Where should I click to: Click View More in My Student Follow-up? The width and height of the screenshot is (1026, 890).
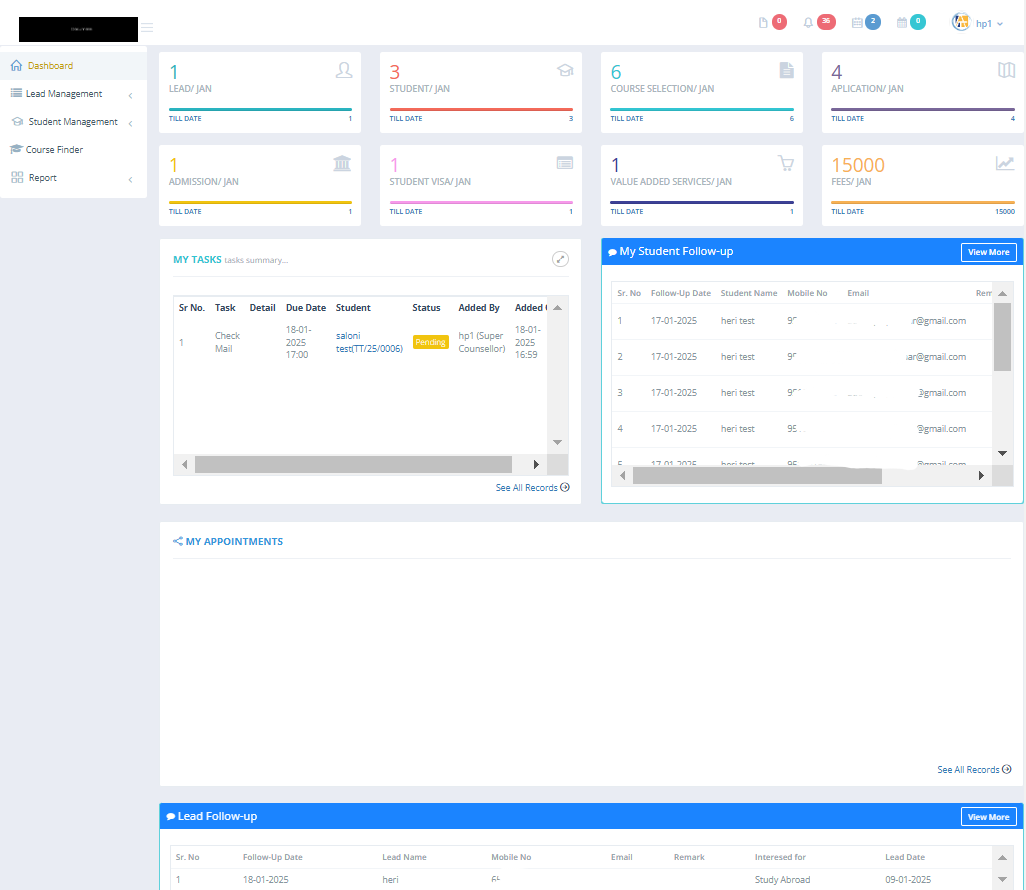coord(988,252)
